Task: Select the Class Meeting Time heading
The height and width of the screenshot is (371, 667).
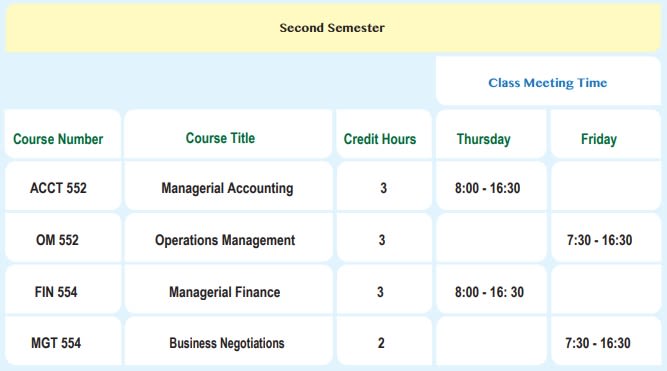Action: click(548, 82)
